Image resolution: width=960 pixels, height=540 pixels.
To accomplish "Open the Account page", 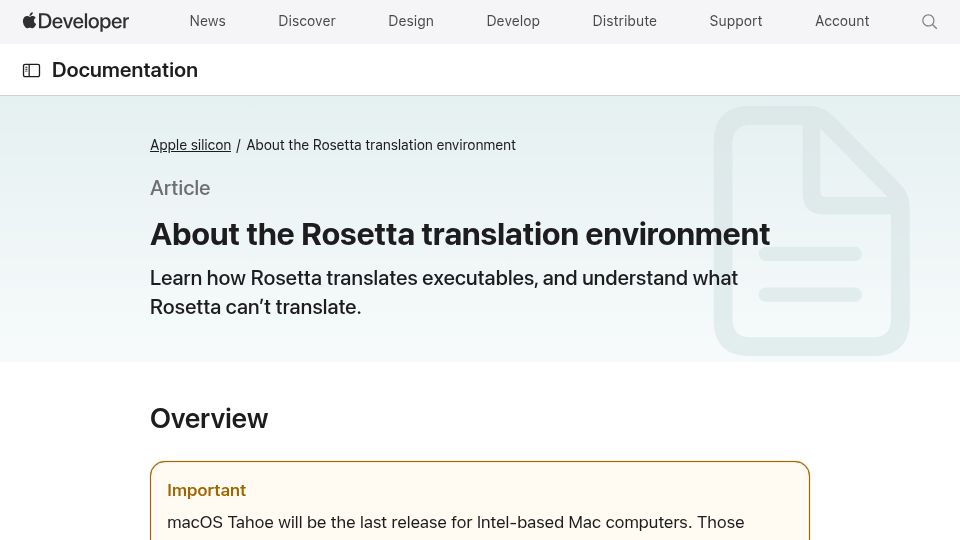I will [842, 21].
